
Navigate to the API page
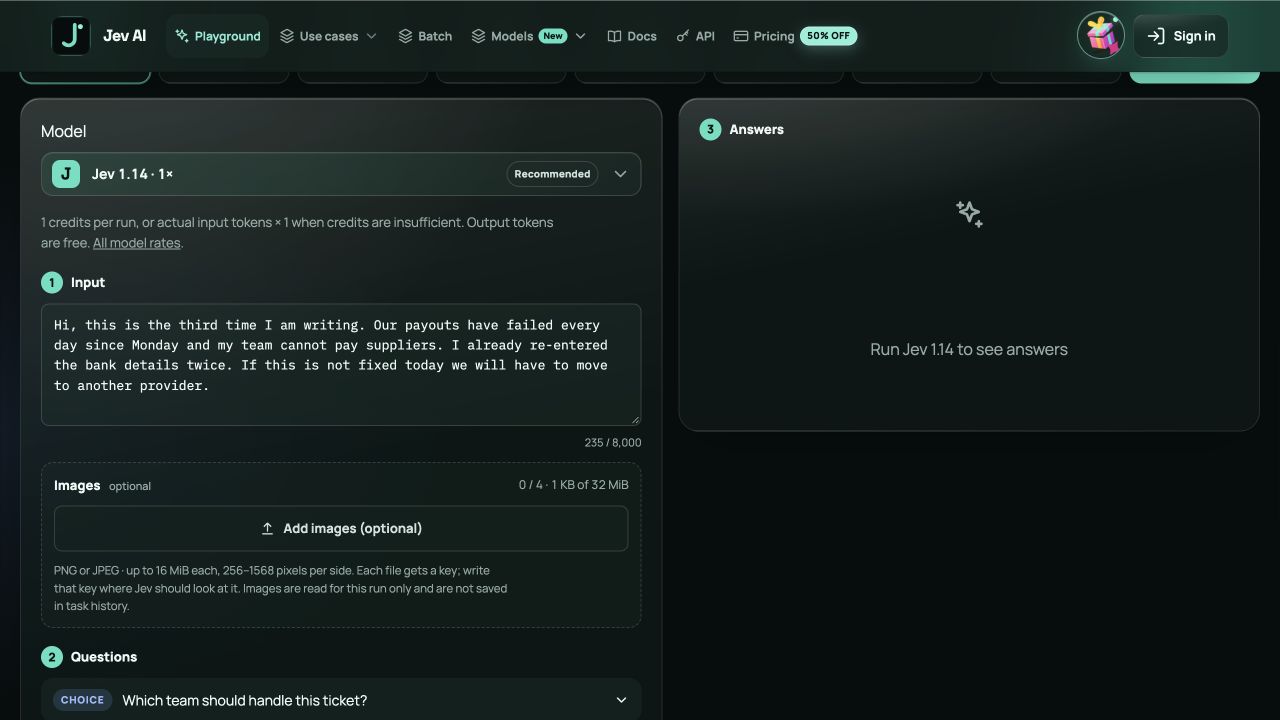(x=695, y=36)
